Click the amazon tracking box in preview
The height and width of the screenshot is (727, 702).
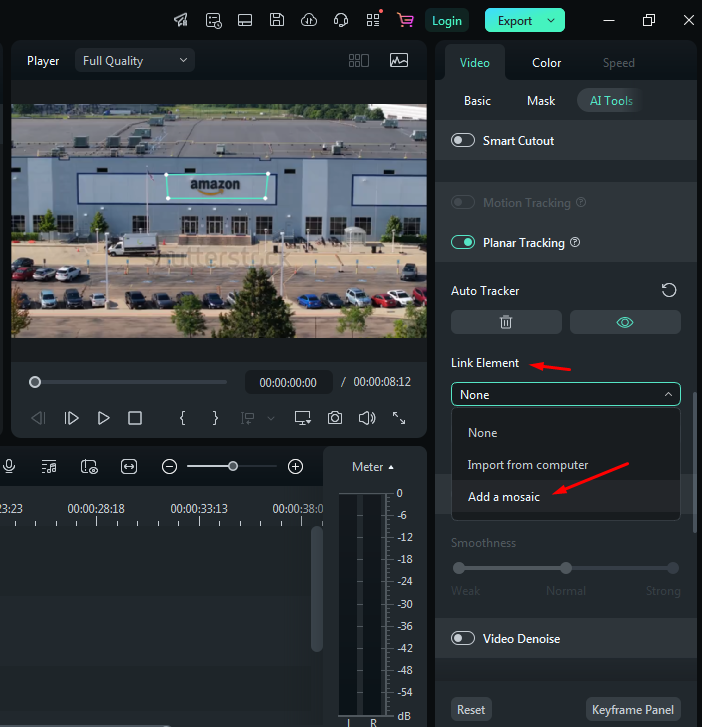pyautogui.click(x=217, y=186)
